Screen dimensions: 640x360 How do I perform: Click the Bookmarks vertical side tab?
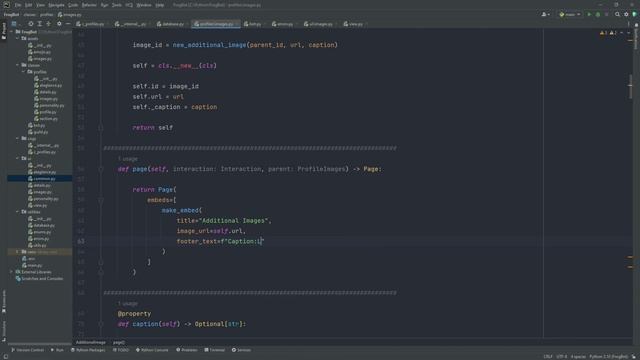4,302
